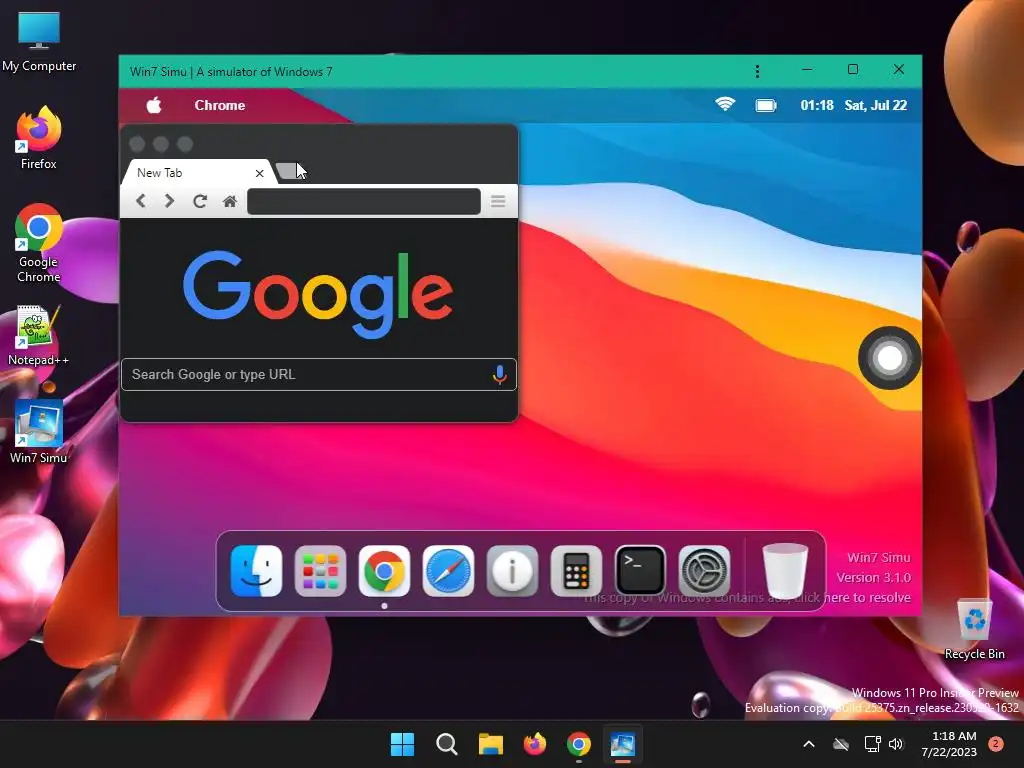Open the Windows Start menu
The height and width of the screenshot is (768, 1024).
pyautogui.click(x=402, y=744)
